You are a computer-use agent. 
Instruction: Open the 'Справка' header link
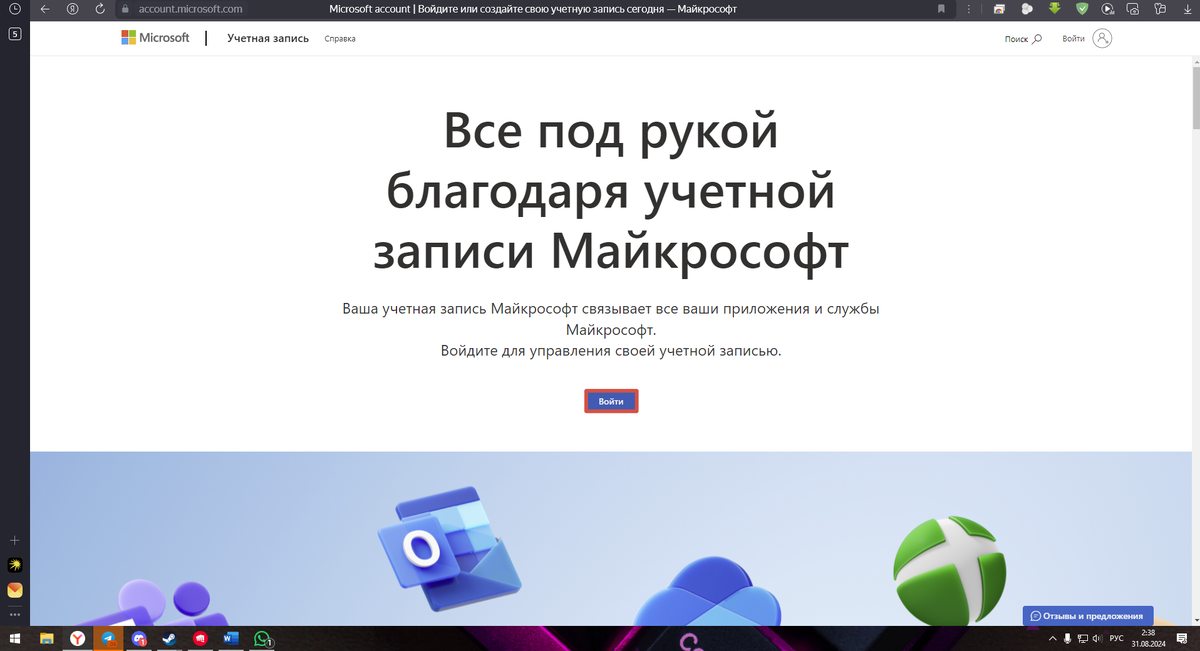pyautogui.click(x=340, y=39)
